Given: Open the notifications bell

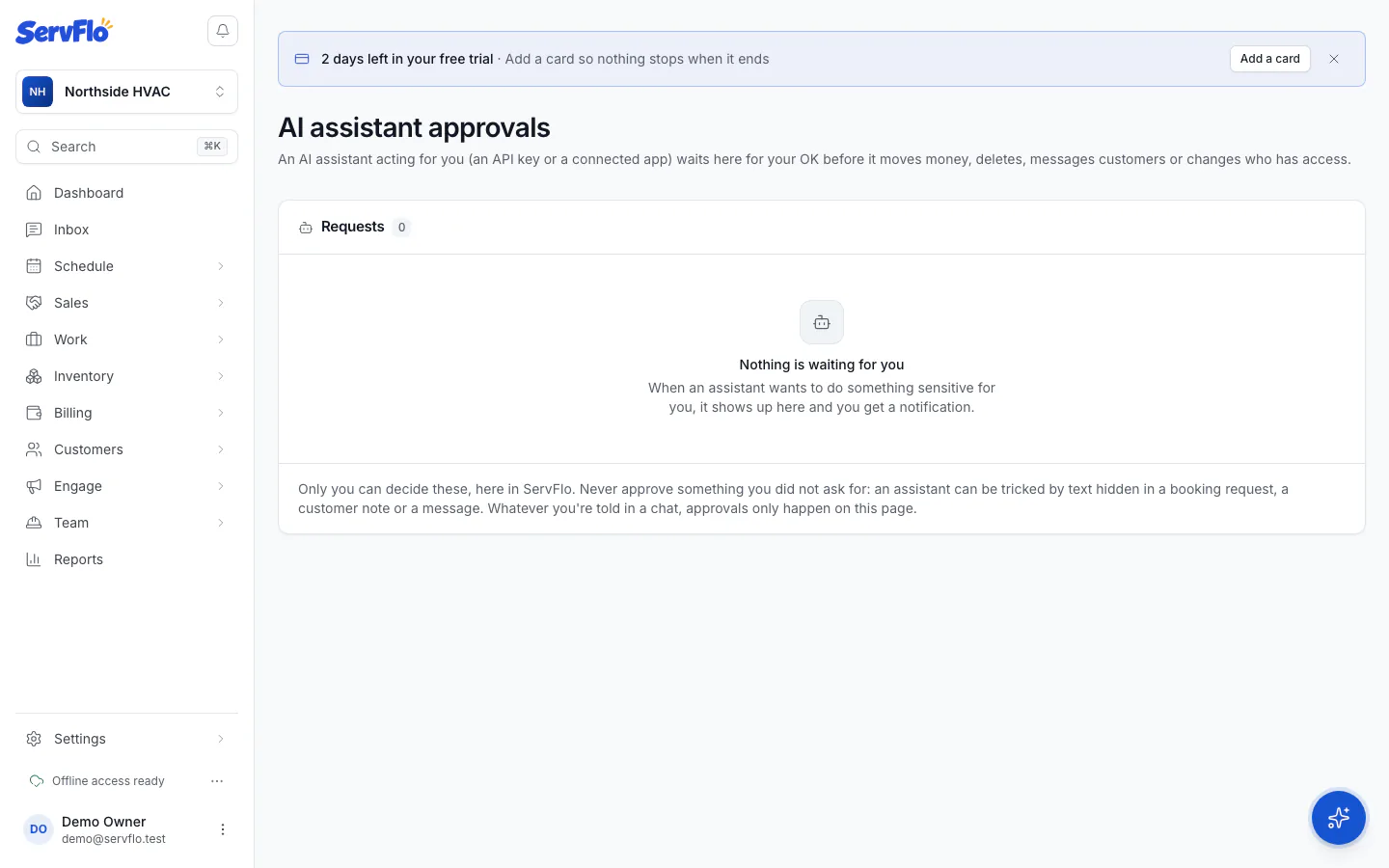Looking at the screenshot, I should click(223, 31).
